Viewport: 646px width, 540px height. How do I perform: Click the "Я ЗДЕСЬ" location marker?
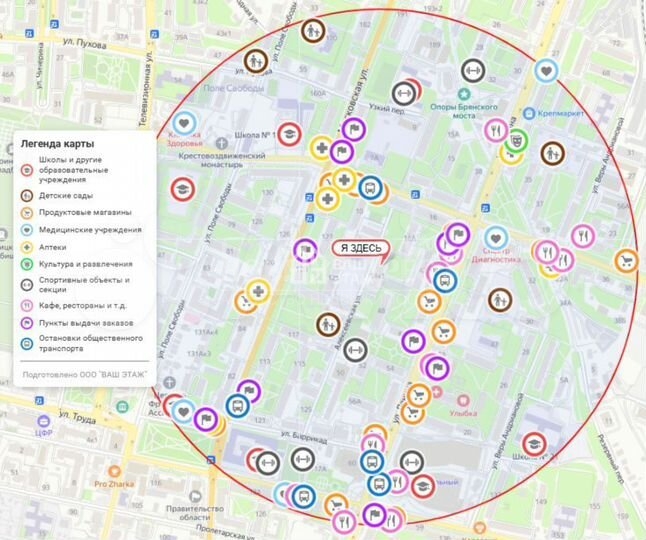tap(358, 249)
